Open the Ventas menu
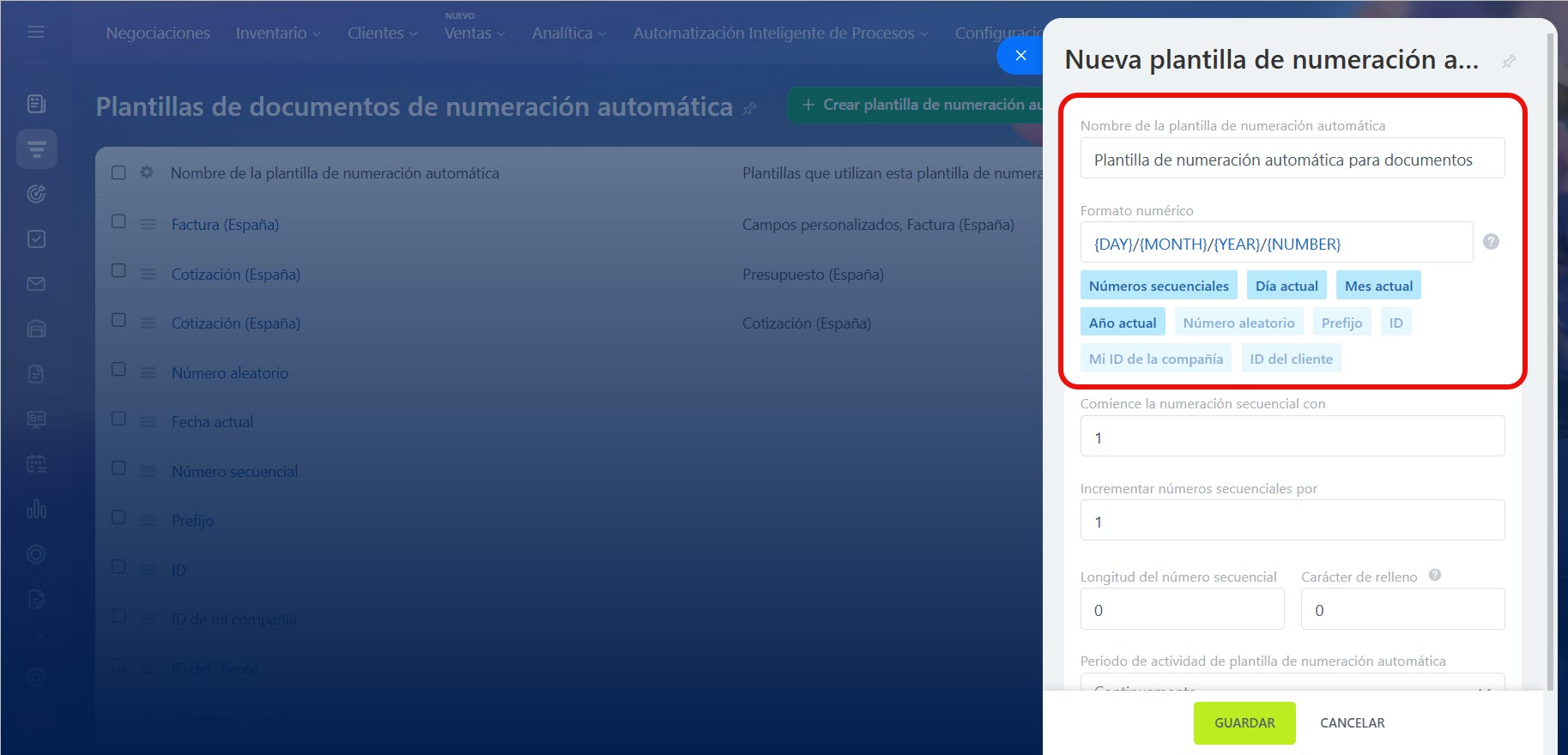 click(474, 33)
